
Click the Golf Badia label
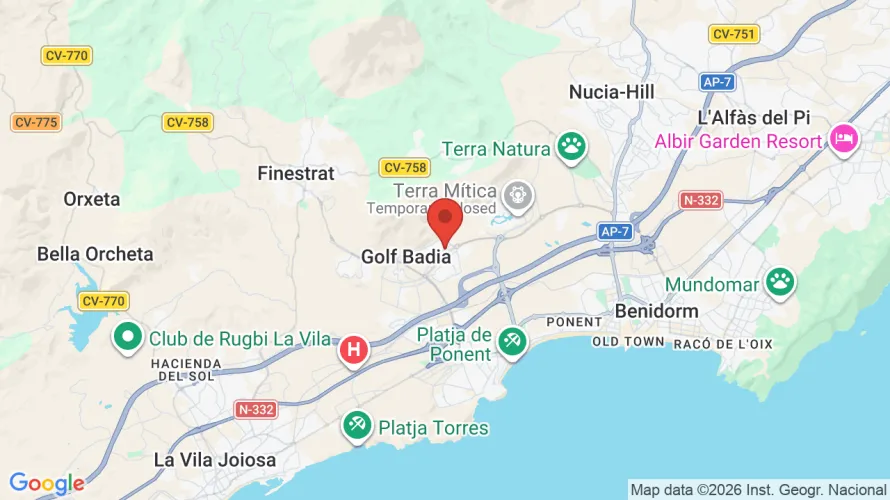tap(406, 257)
